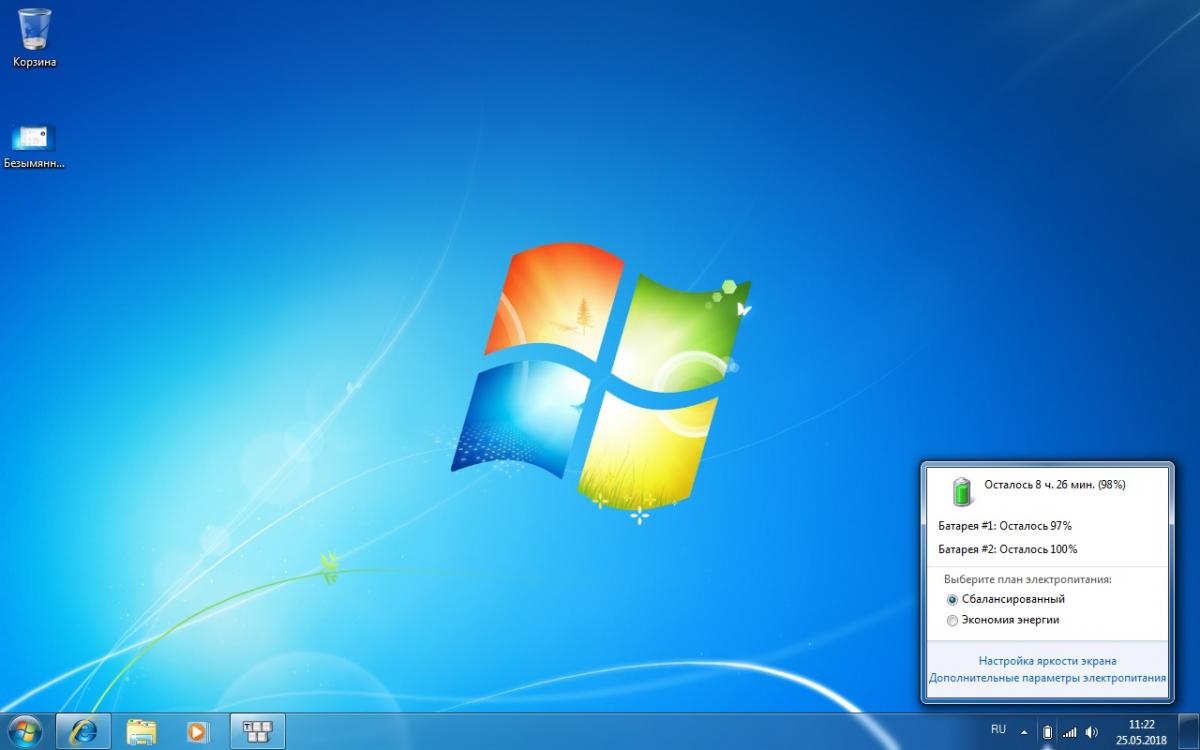The image size is (1200, 750).
Task: Launch Internet Explorer from the taskbar
Action: coord(83,732)
